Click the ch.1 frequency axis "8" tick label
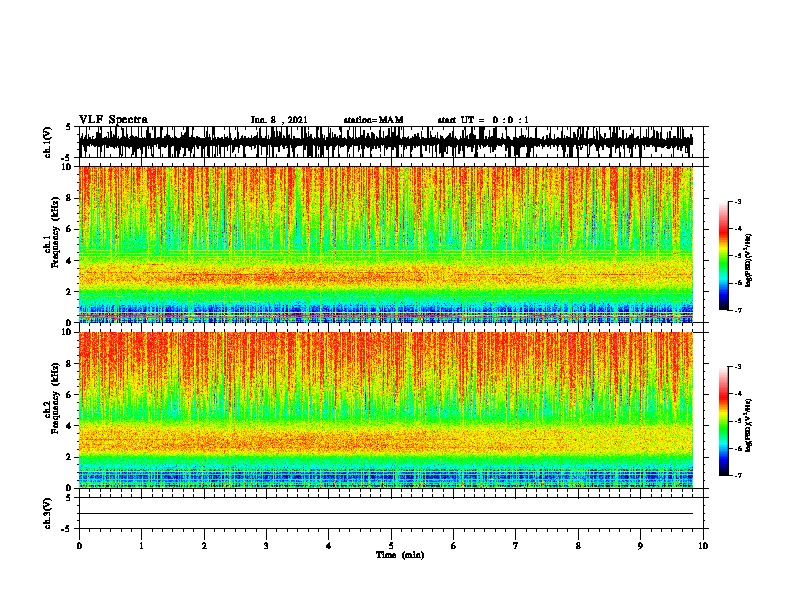The image size is (792, 612). [70, 198]
